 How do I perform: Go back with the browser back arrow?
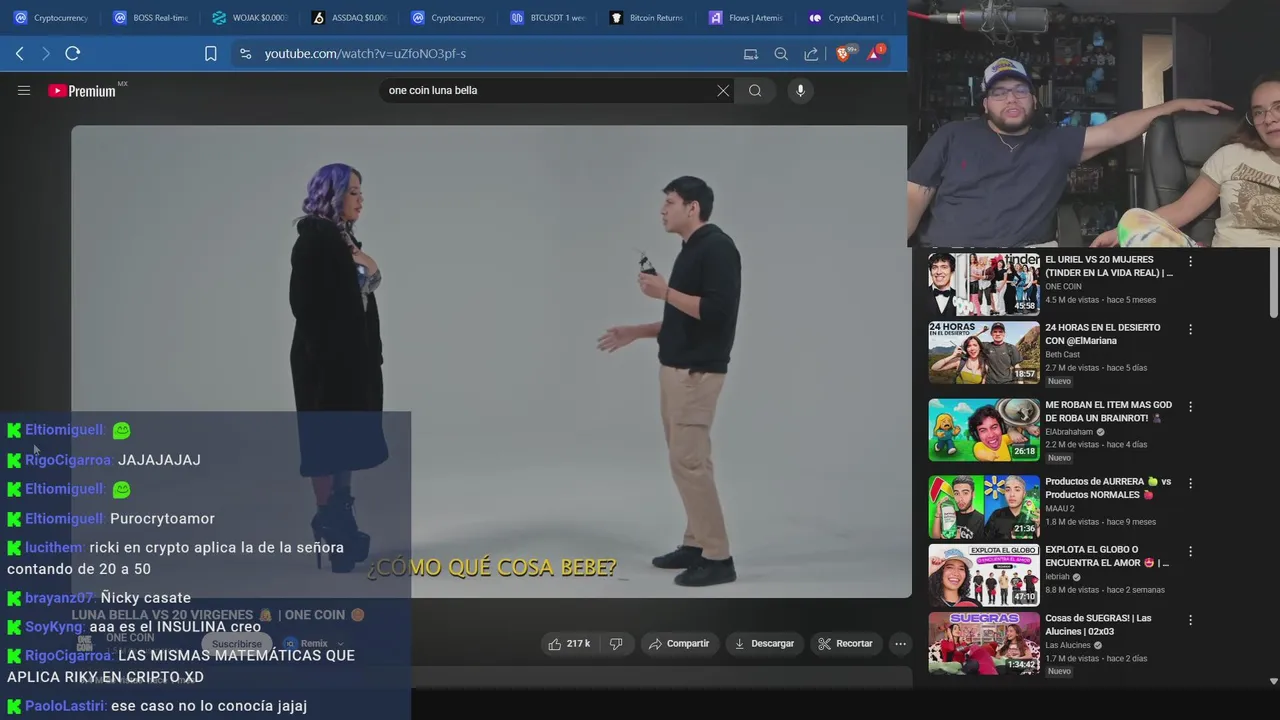(x=19, y=53)
